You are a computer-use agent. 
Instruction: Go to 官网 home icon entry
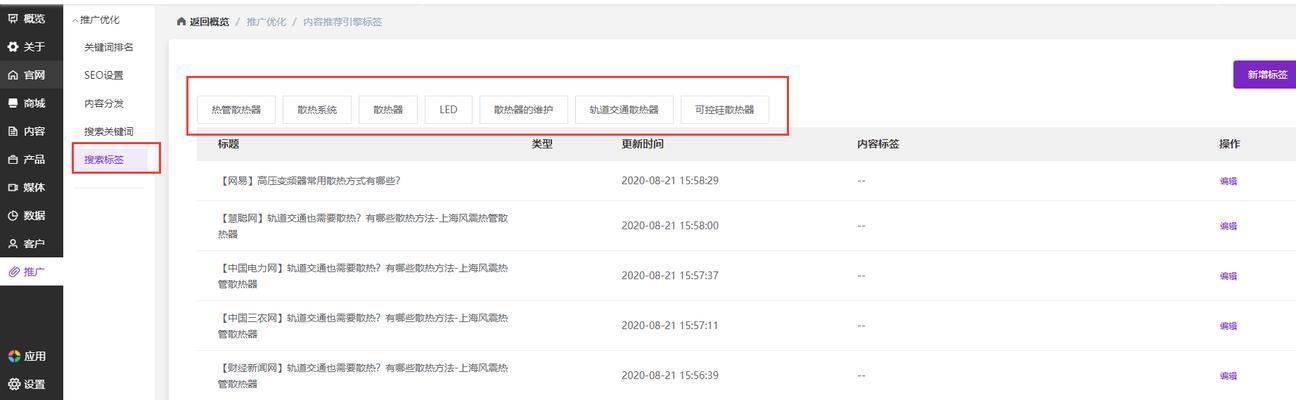[13, 75]
